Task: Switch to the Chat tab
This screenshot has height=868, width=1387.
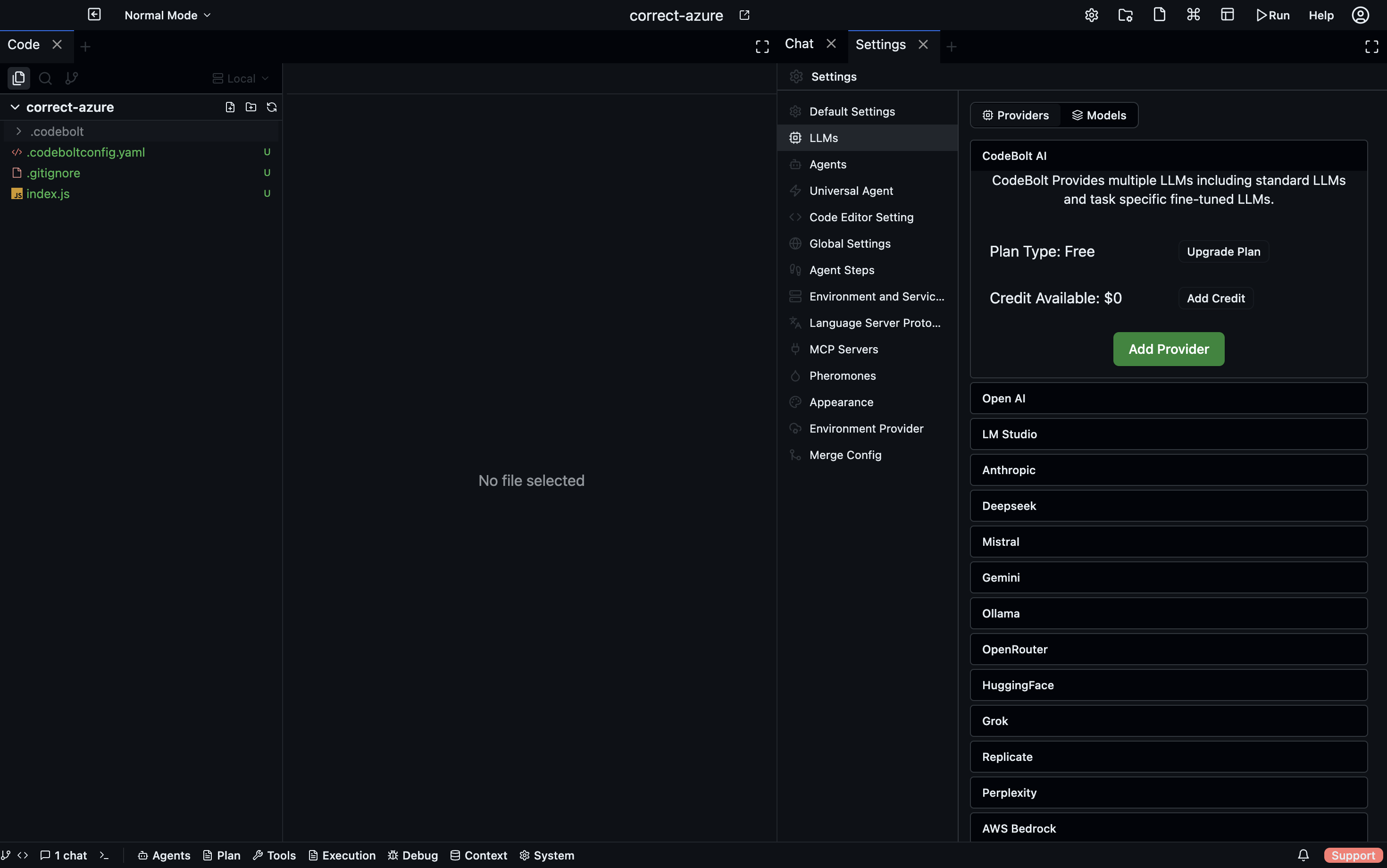Action: 799,44
